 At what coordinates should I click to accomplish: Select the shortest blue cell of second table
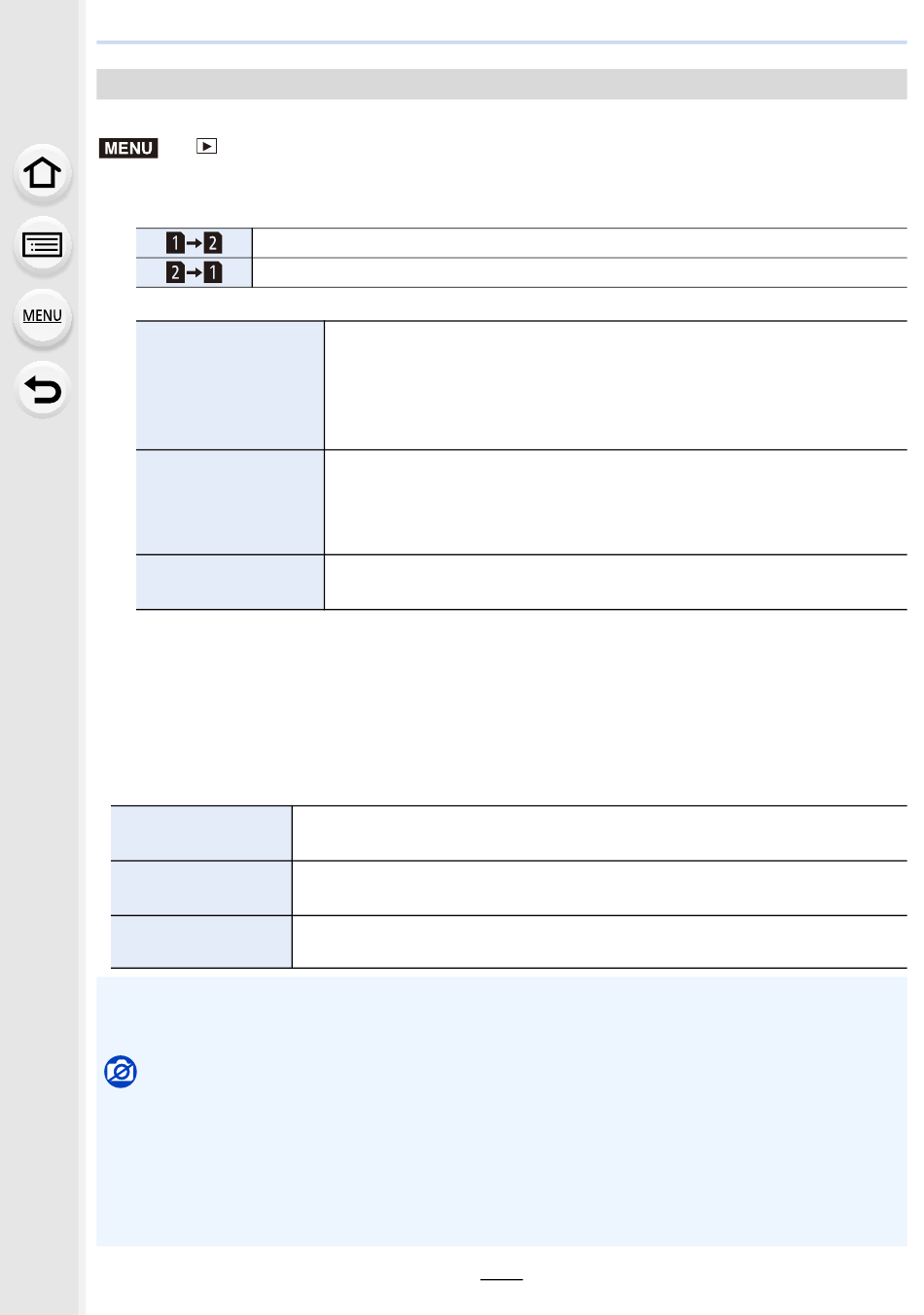point(230,583)
